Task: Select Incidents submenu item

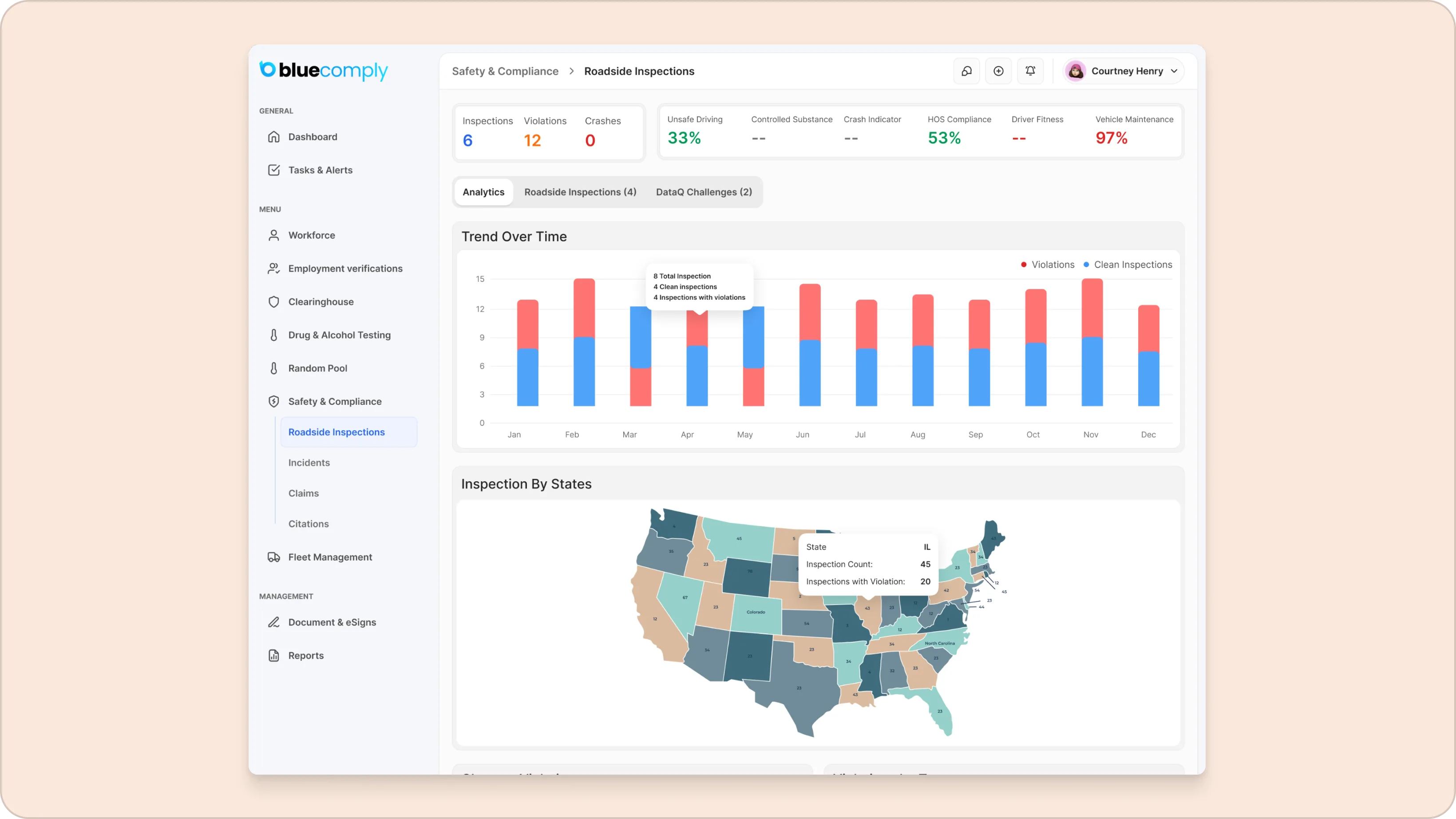Action: pos(309,463)
